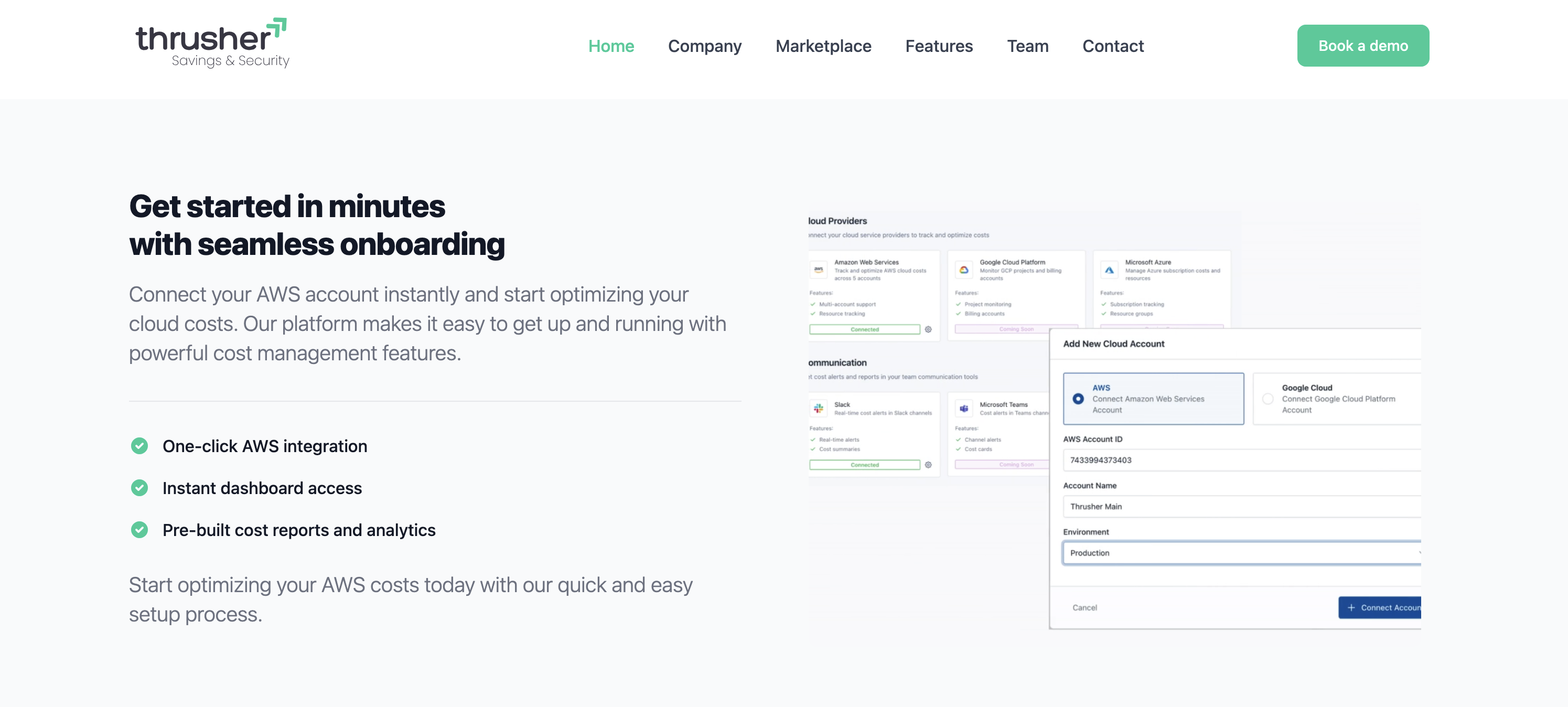Screen dimensions: 1568x707
Task: Open the Home nav item
Action: [x=610, y=46]
